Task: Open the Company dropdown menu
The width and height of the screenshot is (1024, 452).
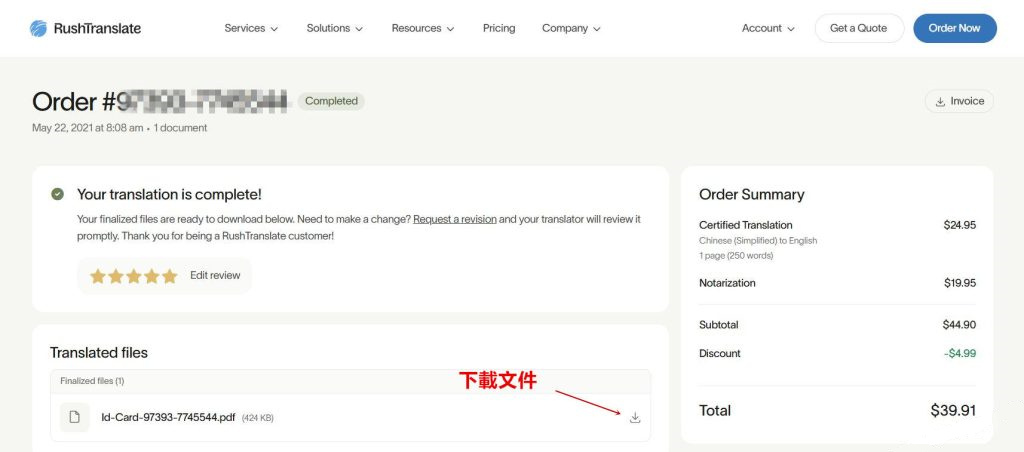Action: pyautogui.click(x=571, y=28)
